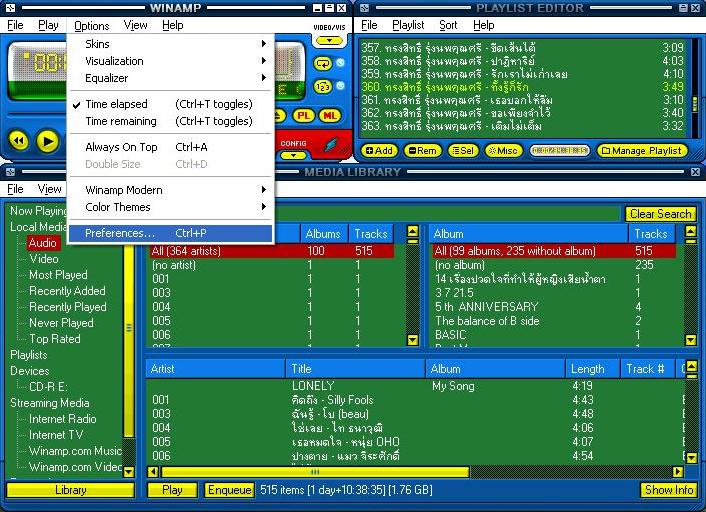Open the Media Library File menu

click(15, 189)
